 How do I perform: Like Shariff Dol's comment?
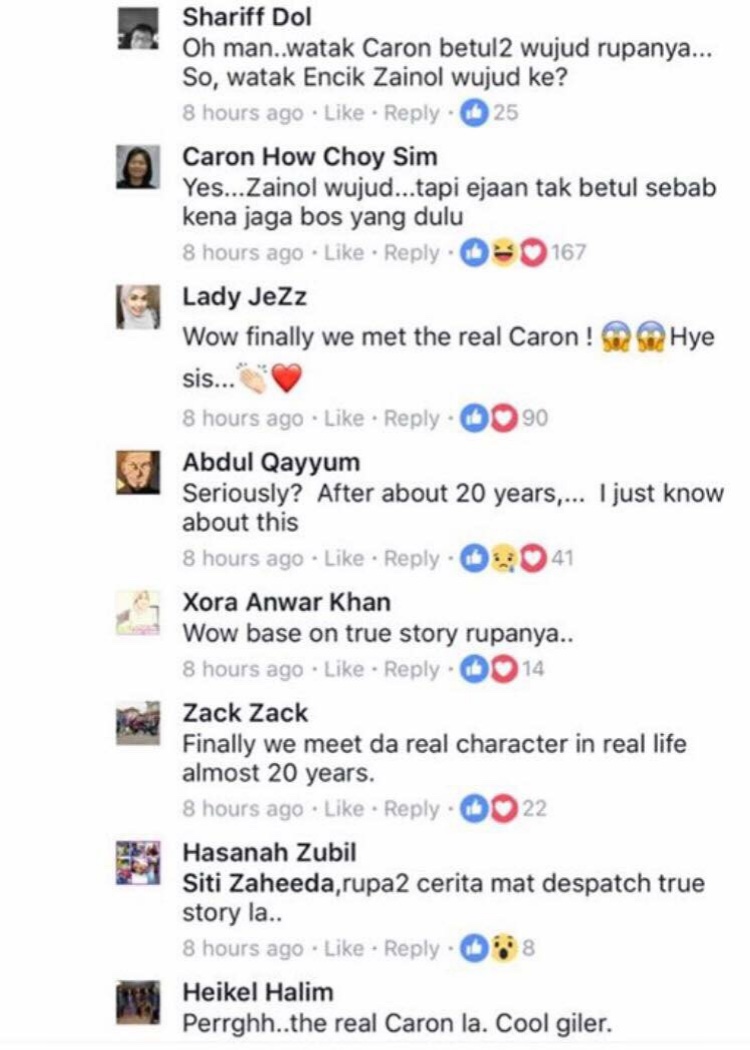[344, 112]
